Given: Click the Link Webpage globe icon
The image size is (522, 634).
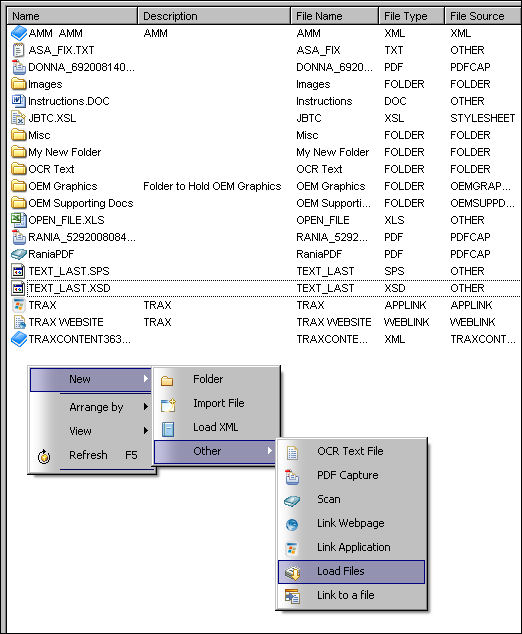Looking at the screenshot, I should (x=292, y=524).
